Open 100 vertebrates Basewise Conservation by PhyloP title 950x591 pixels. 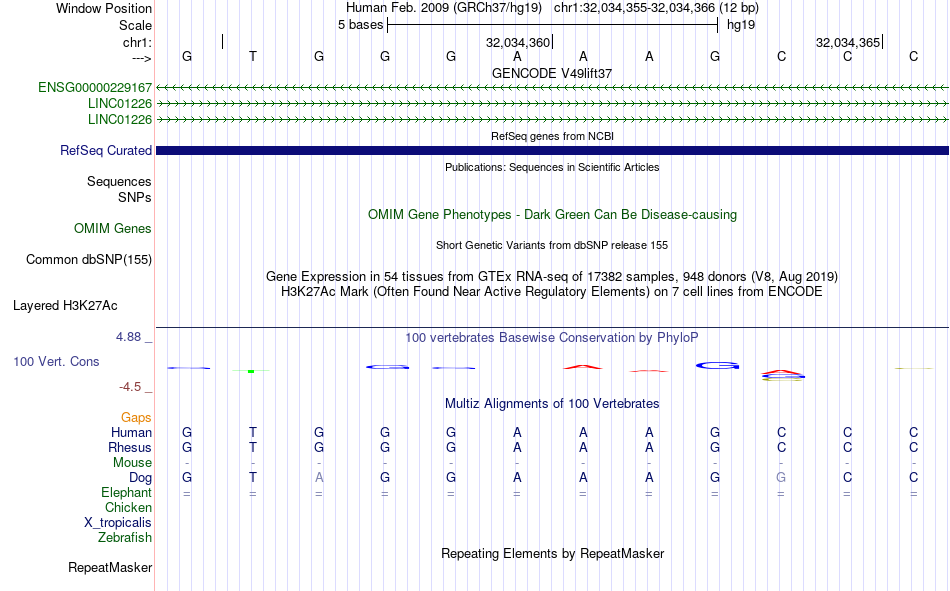tap(552, 338)
